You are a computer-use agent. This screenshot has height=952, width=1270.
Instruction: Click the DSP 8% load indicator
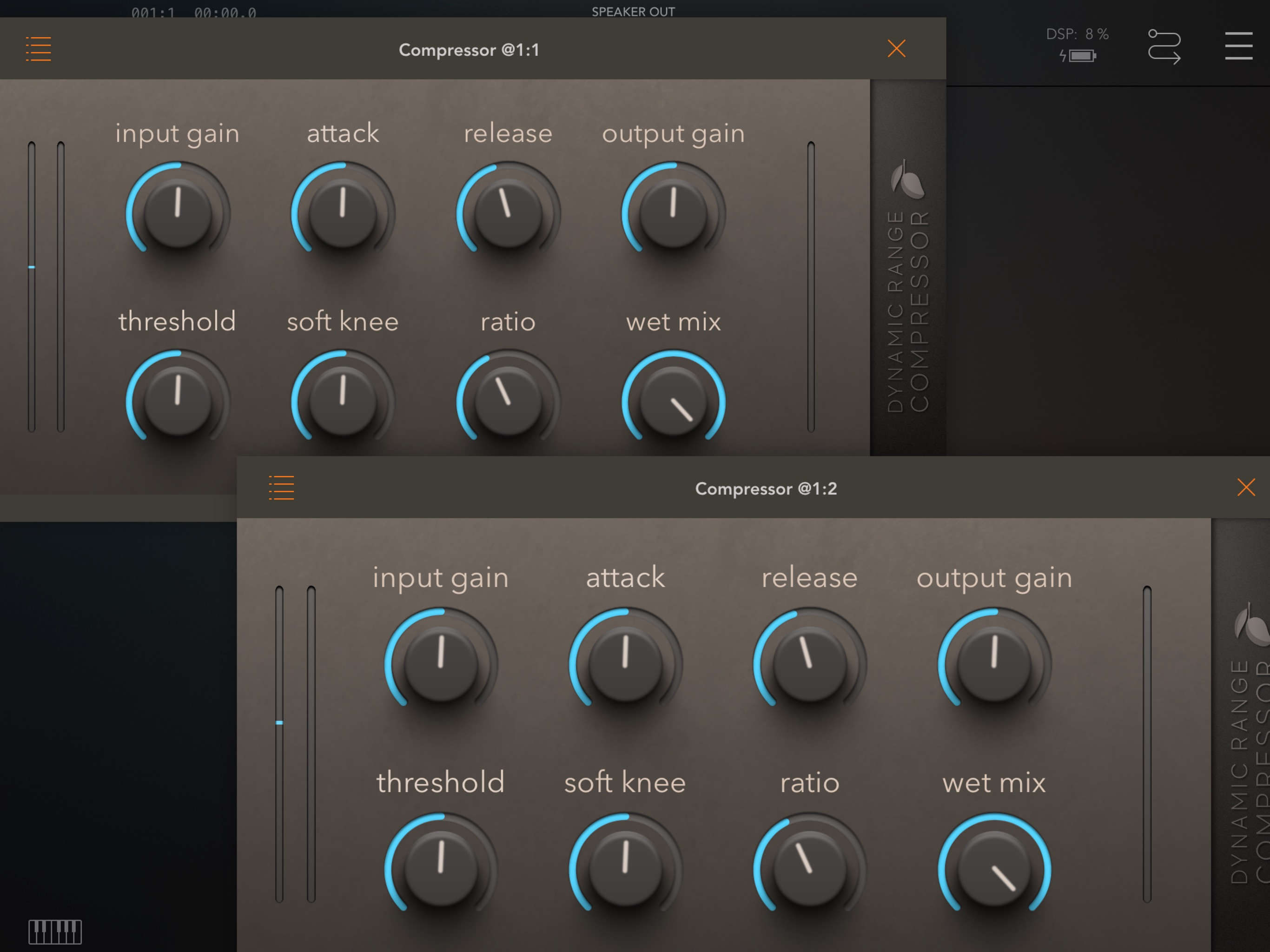1077,34
